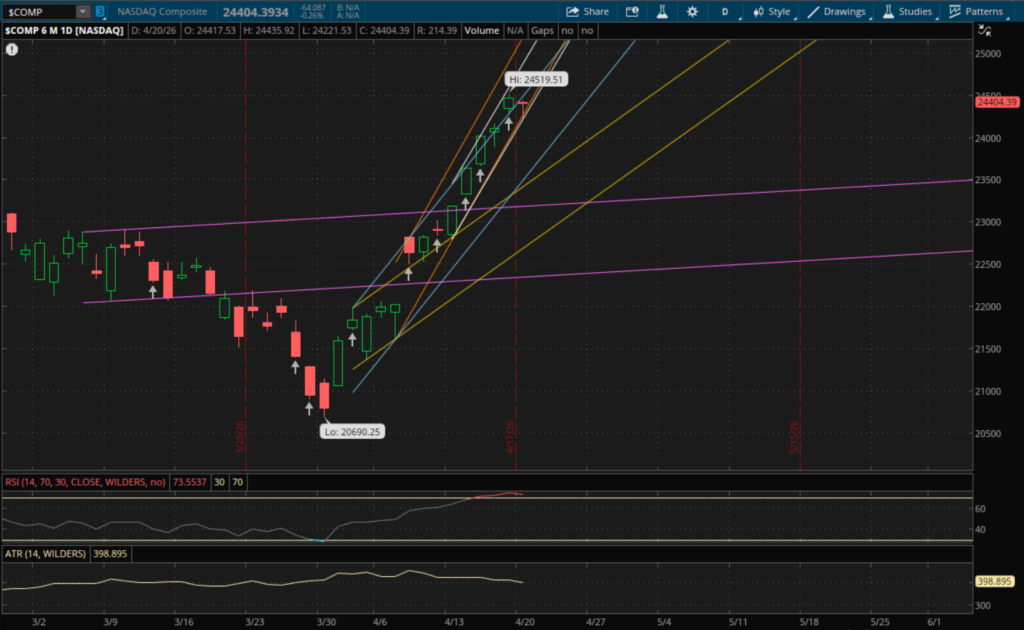Open chart settings via the gear icon
The height and width of the screenshot is (630, 1024).
(692, 12)
